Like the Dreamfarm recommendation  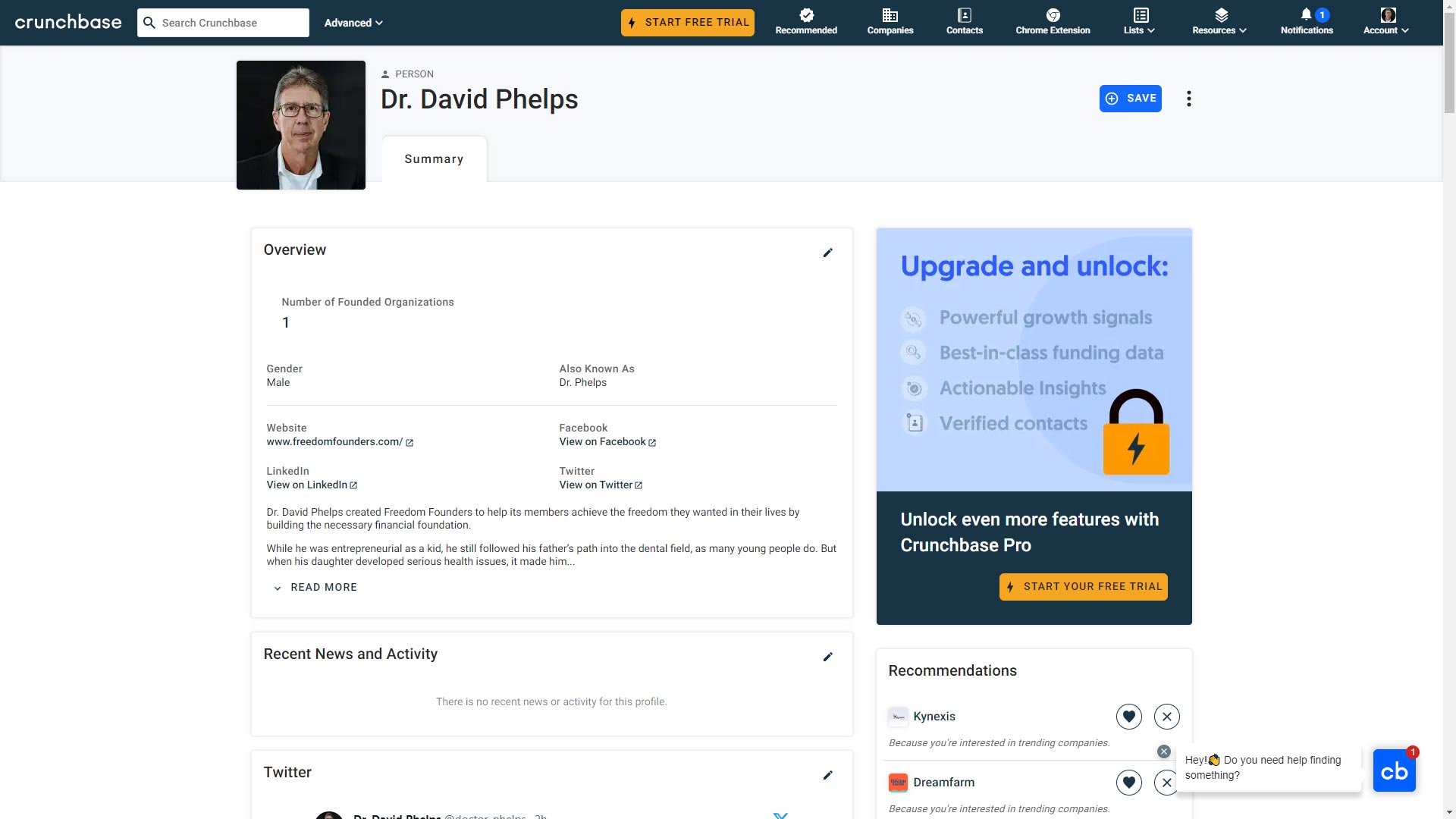(1129, 783)
